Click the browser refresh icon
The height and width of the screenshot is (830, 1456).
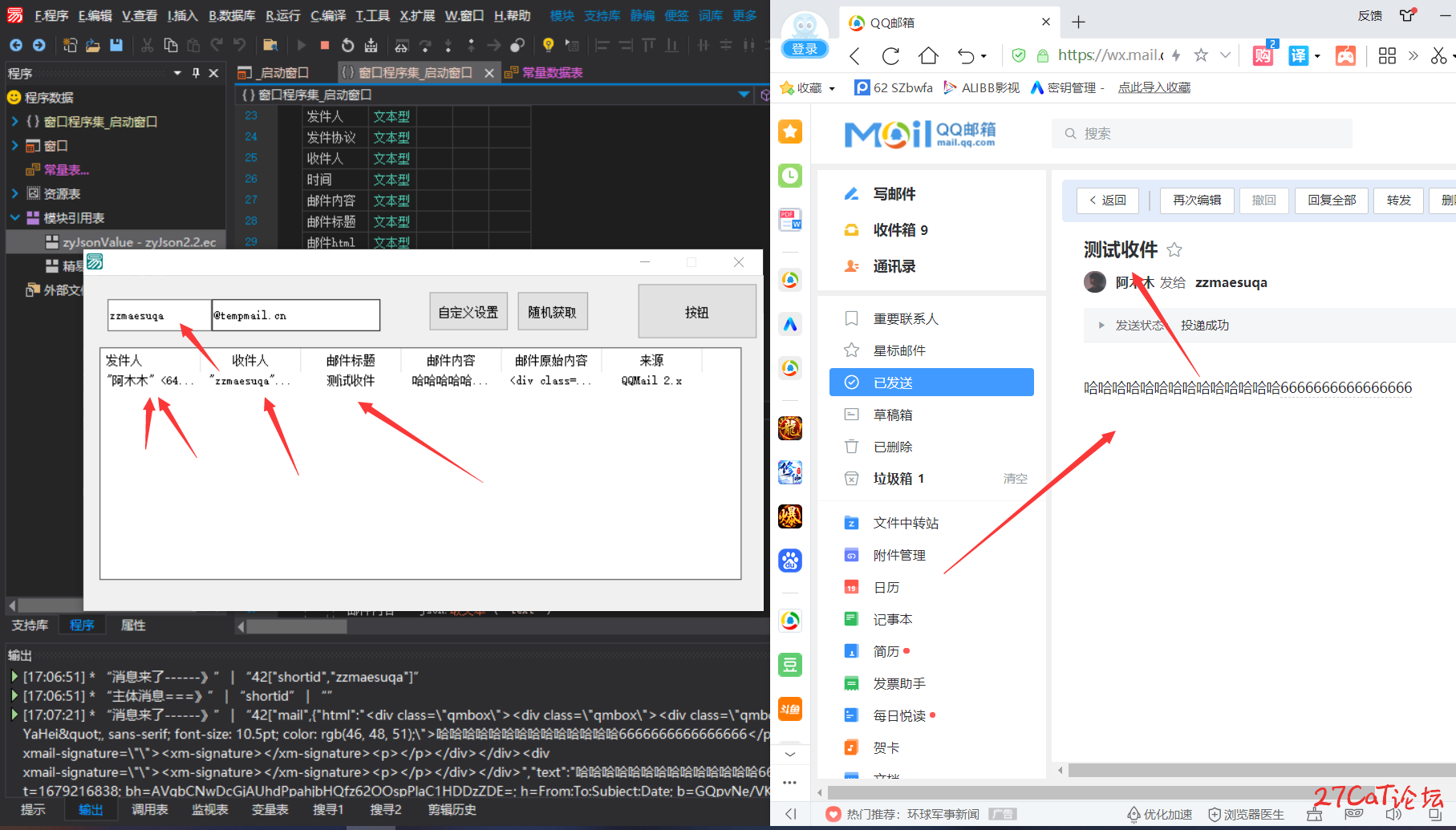click(890, 55)
